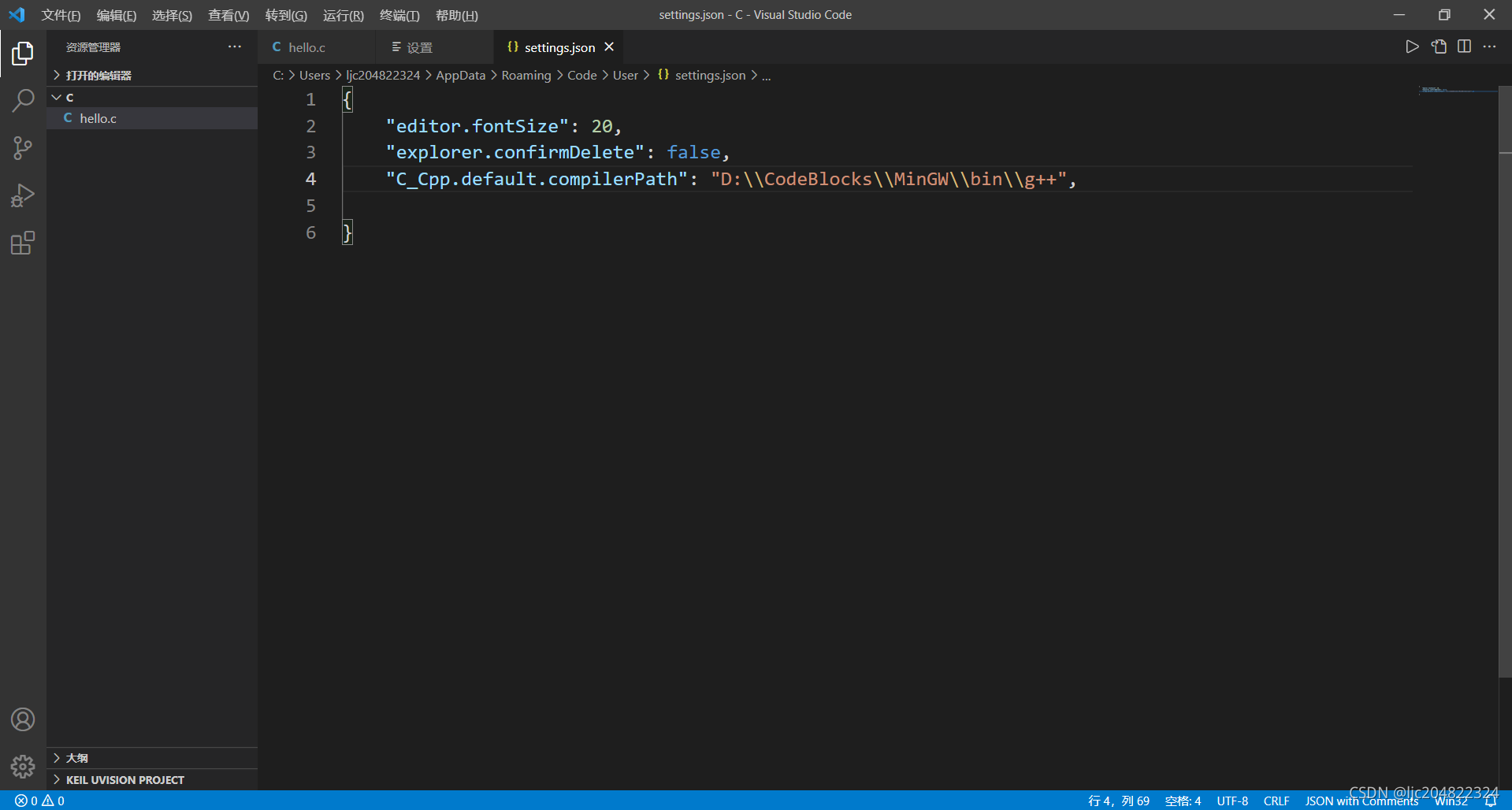Open notifications bell in status bar
The image size is (1512, 810).
tap(1491, 801)
